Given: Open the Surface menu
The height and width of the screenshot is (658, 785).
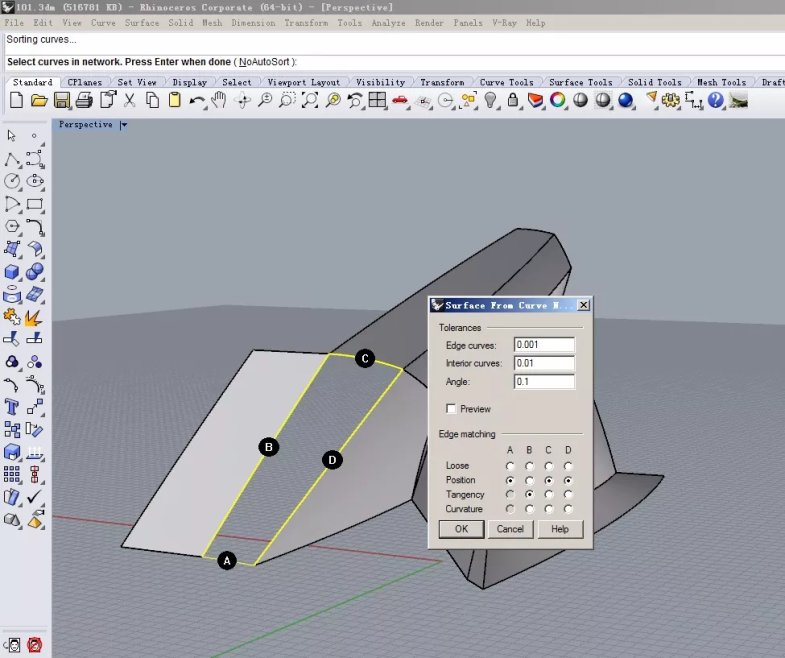Looking at the screenshot, I should pyautogui.click(x=142, y=22).
